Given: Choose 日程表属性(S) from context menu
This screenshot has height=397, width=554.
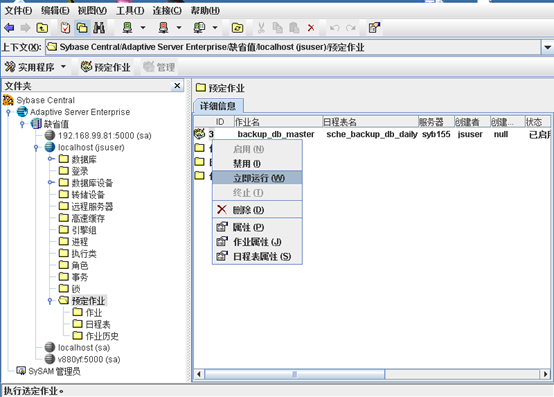Looking at the screenshot, I should click(257, 256).
